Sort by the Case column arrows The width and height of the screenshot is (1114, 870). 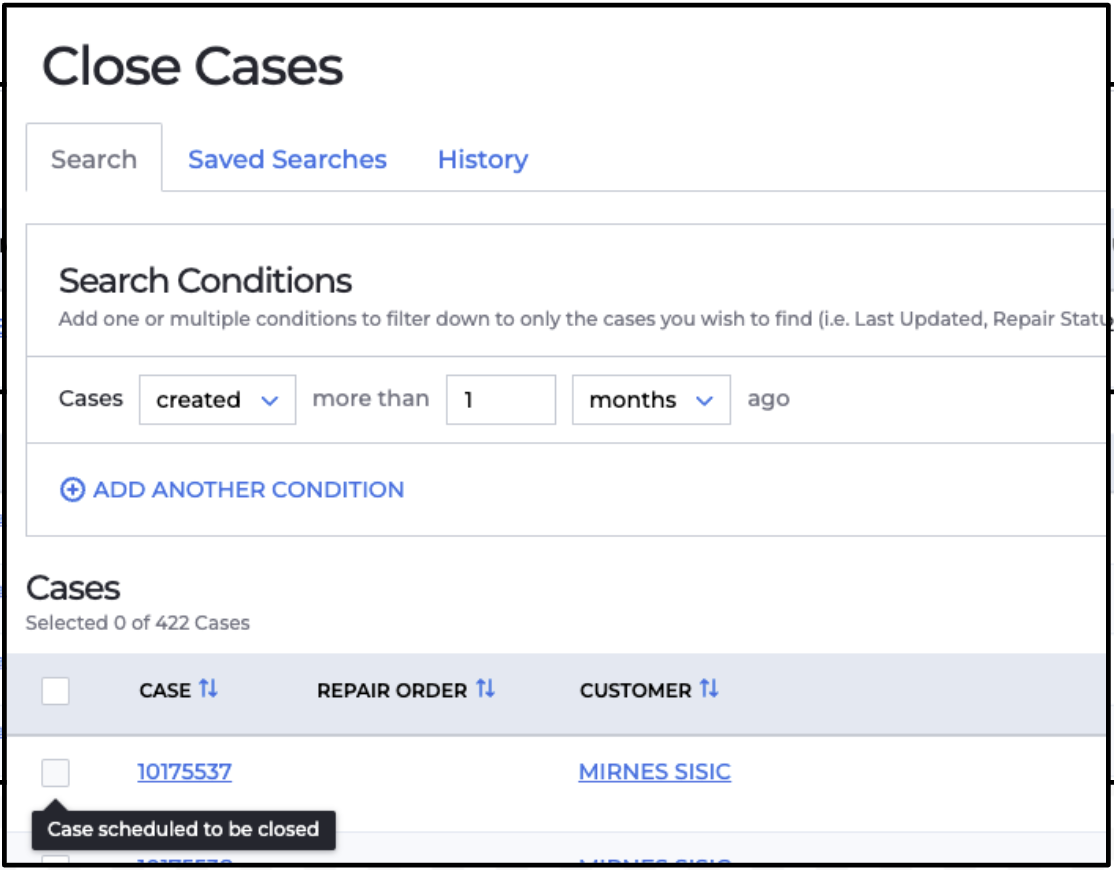tap(208, 688)
